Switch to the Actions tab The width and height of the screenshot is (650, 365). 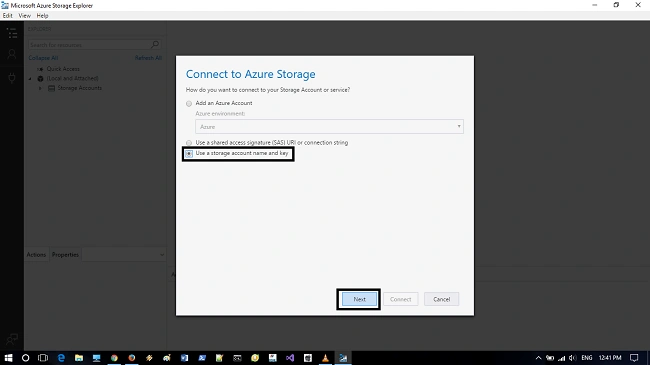36,255
